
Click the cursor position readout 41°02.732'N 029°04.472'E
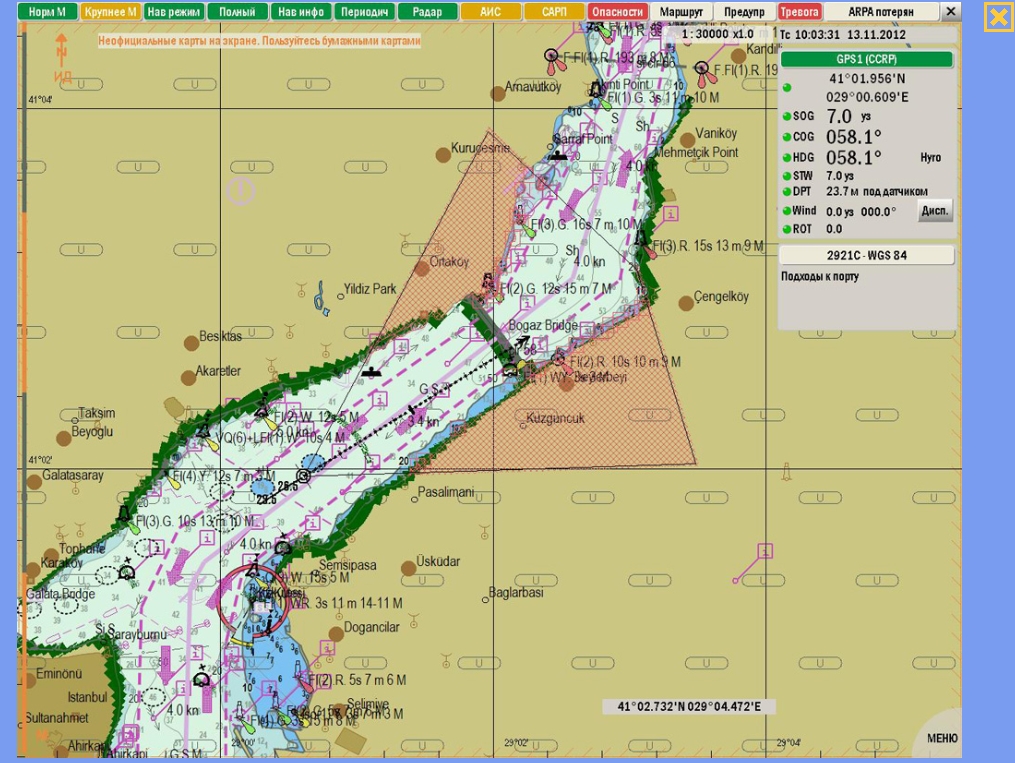tap(689, 707)
